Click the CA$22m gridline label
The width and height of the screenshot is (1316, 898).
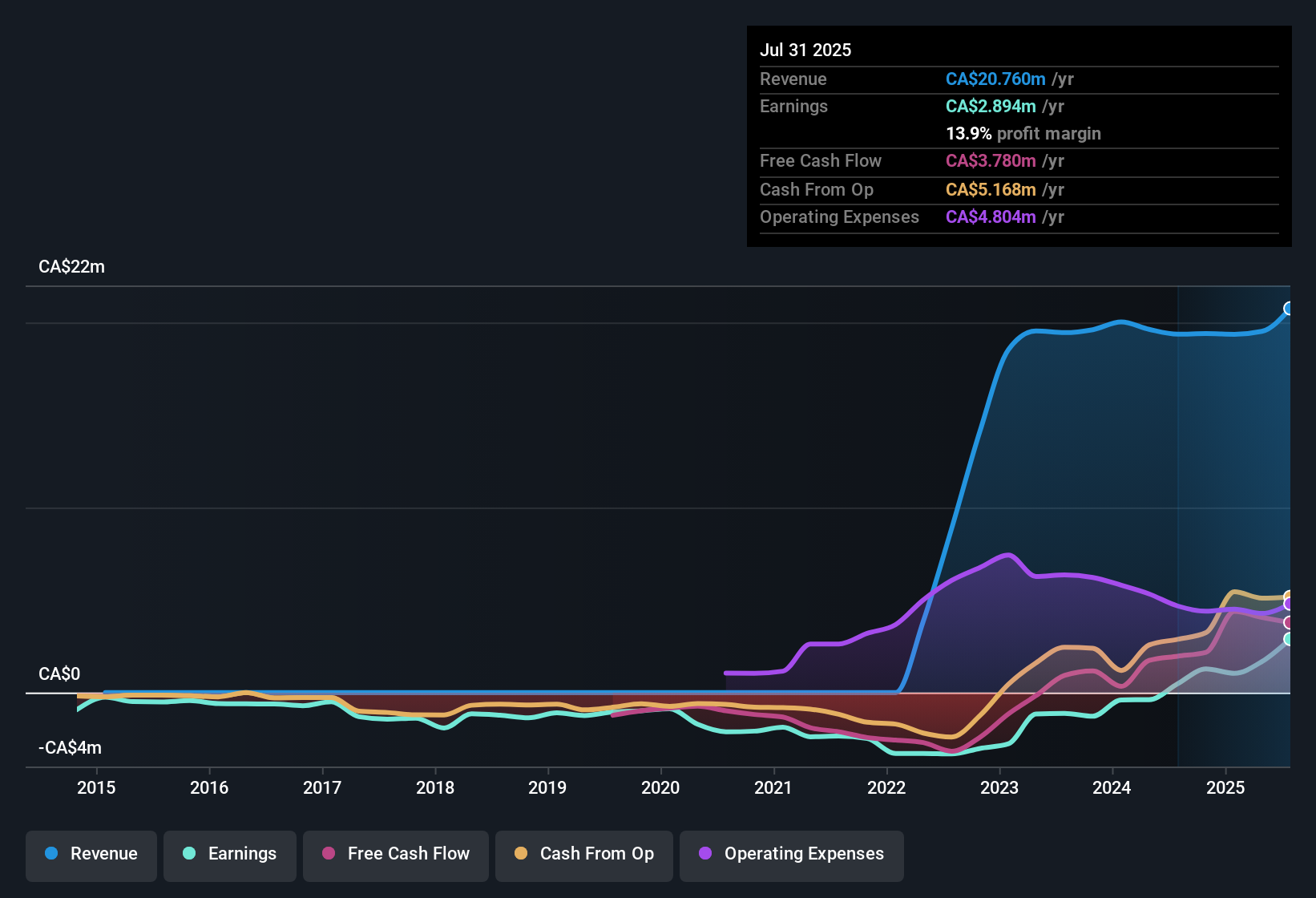click(71, 266)
